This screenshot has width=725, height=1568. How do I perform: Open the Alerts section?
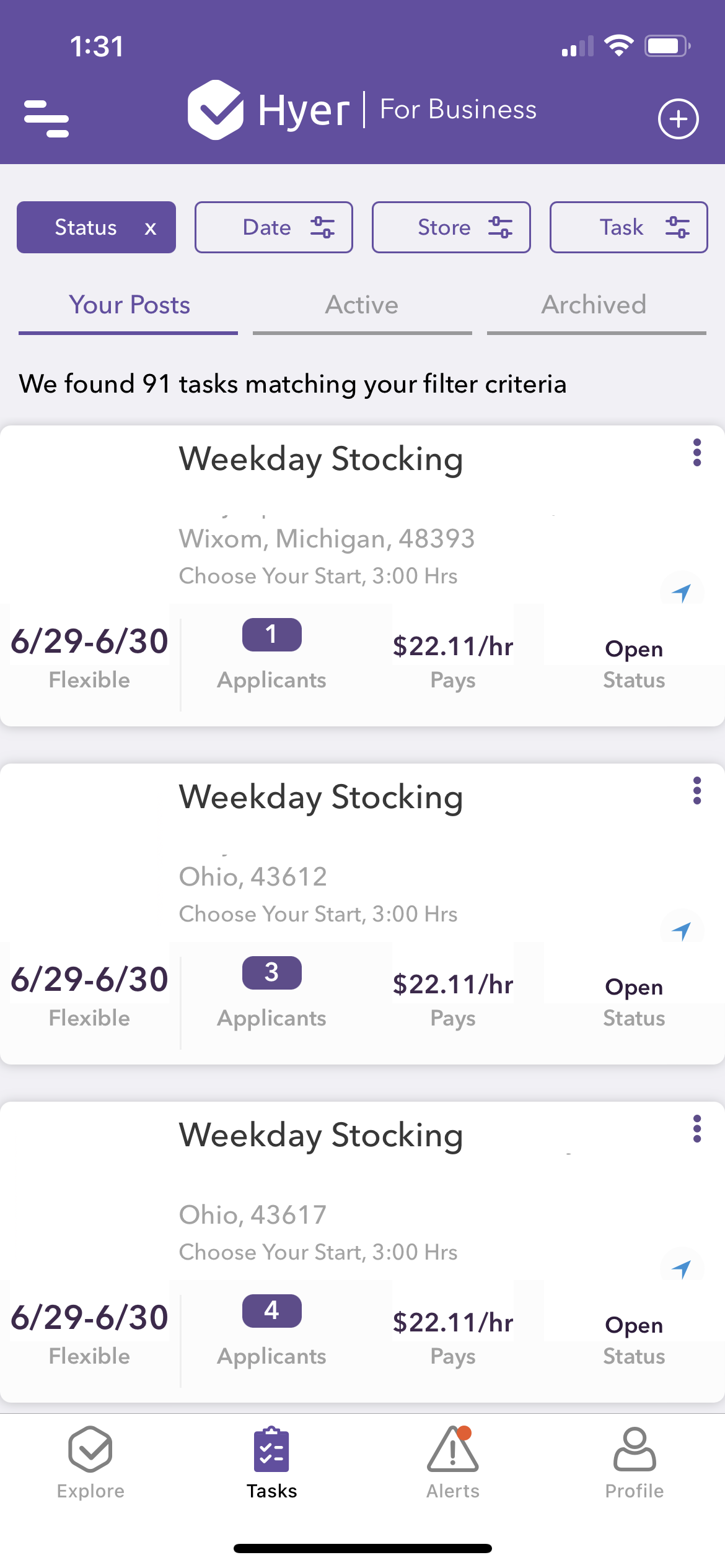453,1463
